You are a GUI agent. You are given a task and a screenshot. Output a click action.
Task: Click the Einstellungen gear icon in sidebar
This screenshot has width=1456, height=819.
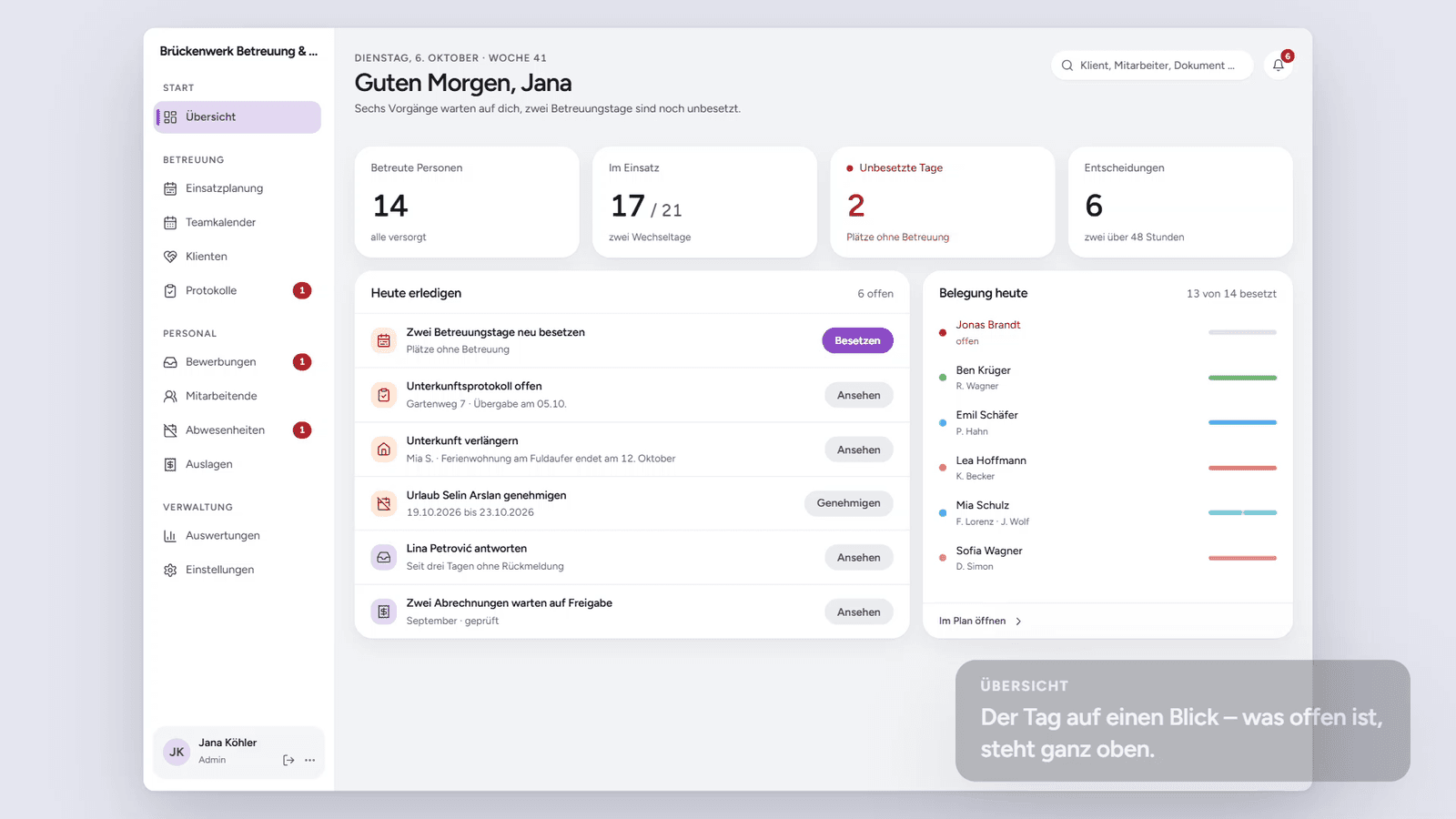click(170, 570)
